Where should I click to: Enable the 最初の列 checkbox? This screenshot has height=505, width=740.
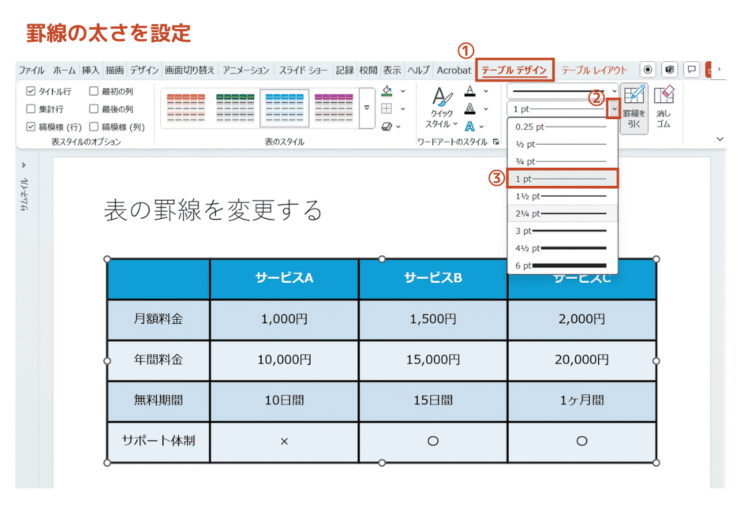[93, 91]
